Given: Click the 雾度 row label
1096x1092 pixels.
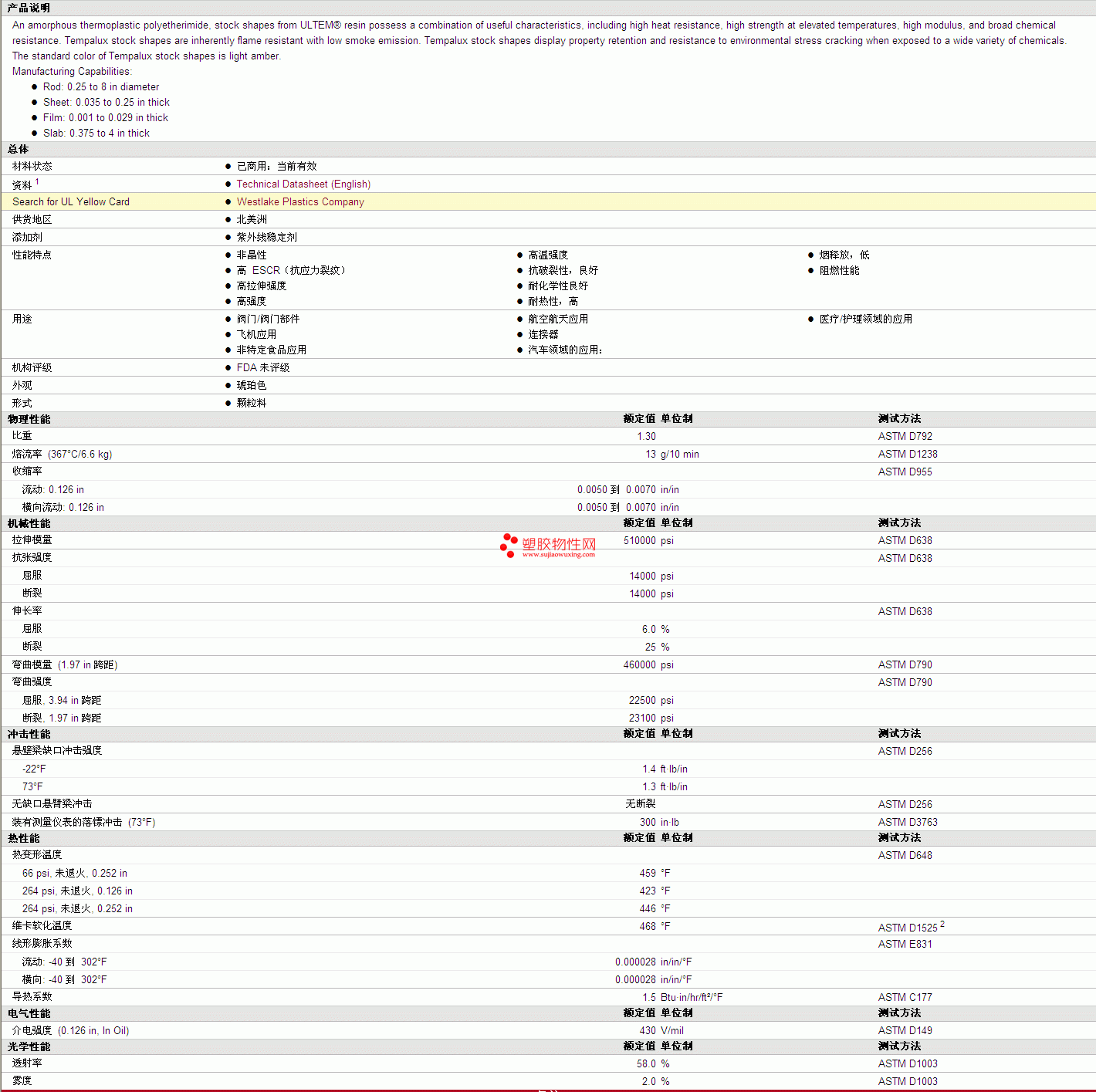Looking at the screenshot, I should click(22, 1080).
